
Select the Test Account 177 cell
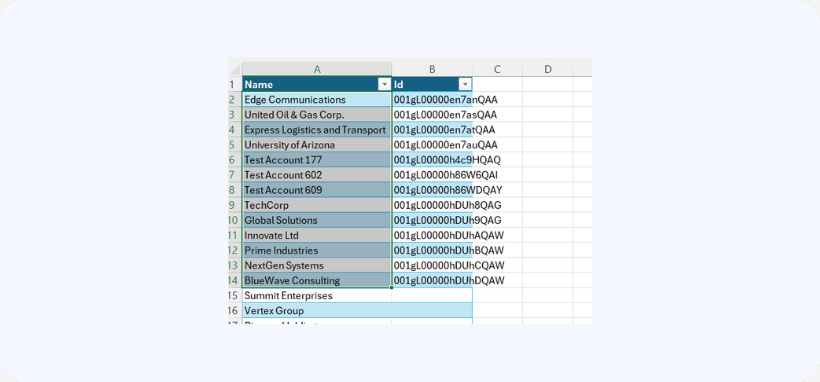(x=317, y=160)
